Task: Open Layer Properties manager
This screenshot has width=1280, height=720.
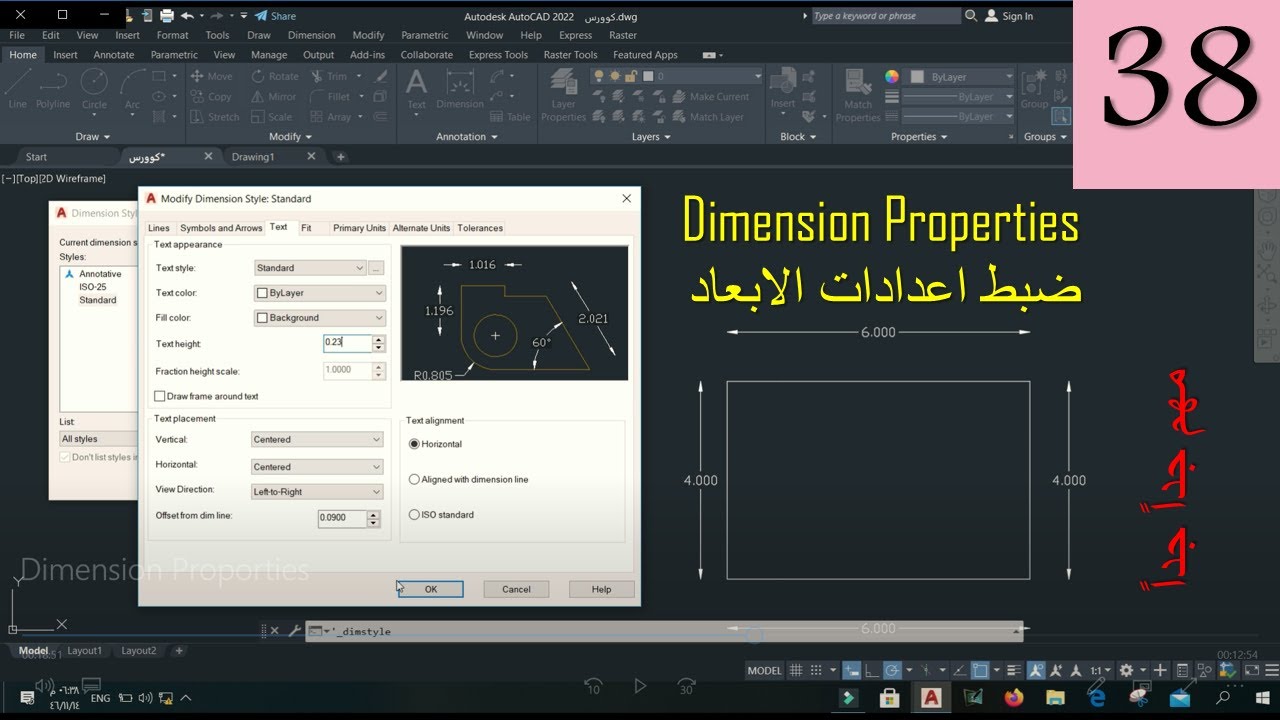Action: pos(563,96)
